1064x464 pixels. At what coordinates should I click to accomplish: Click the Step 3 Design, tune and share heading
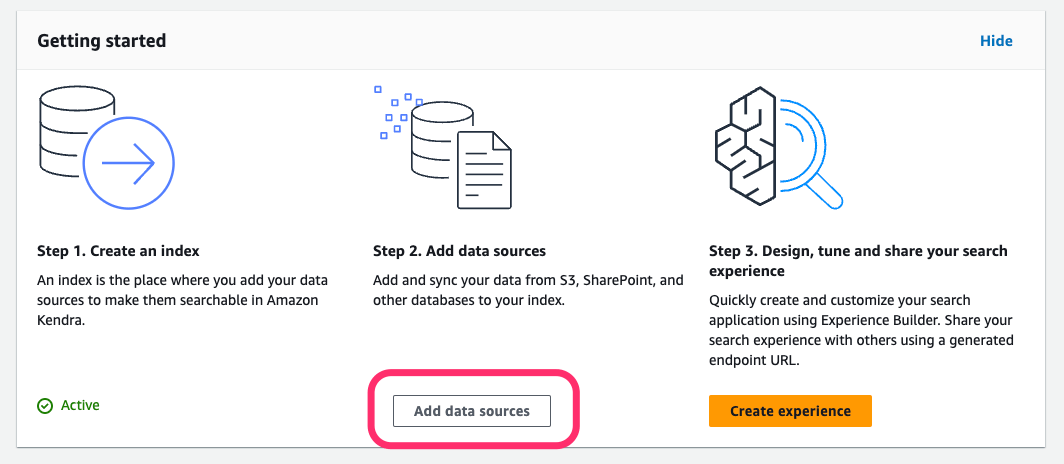coord(858,261)
